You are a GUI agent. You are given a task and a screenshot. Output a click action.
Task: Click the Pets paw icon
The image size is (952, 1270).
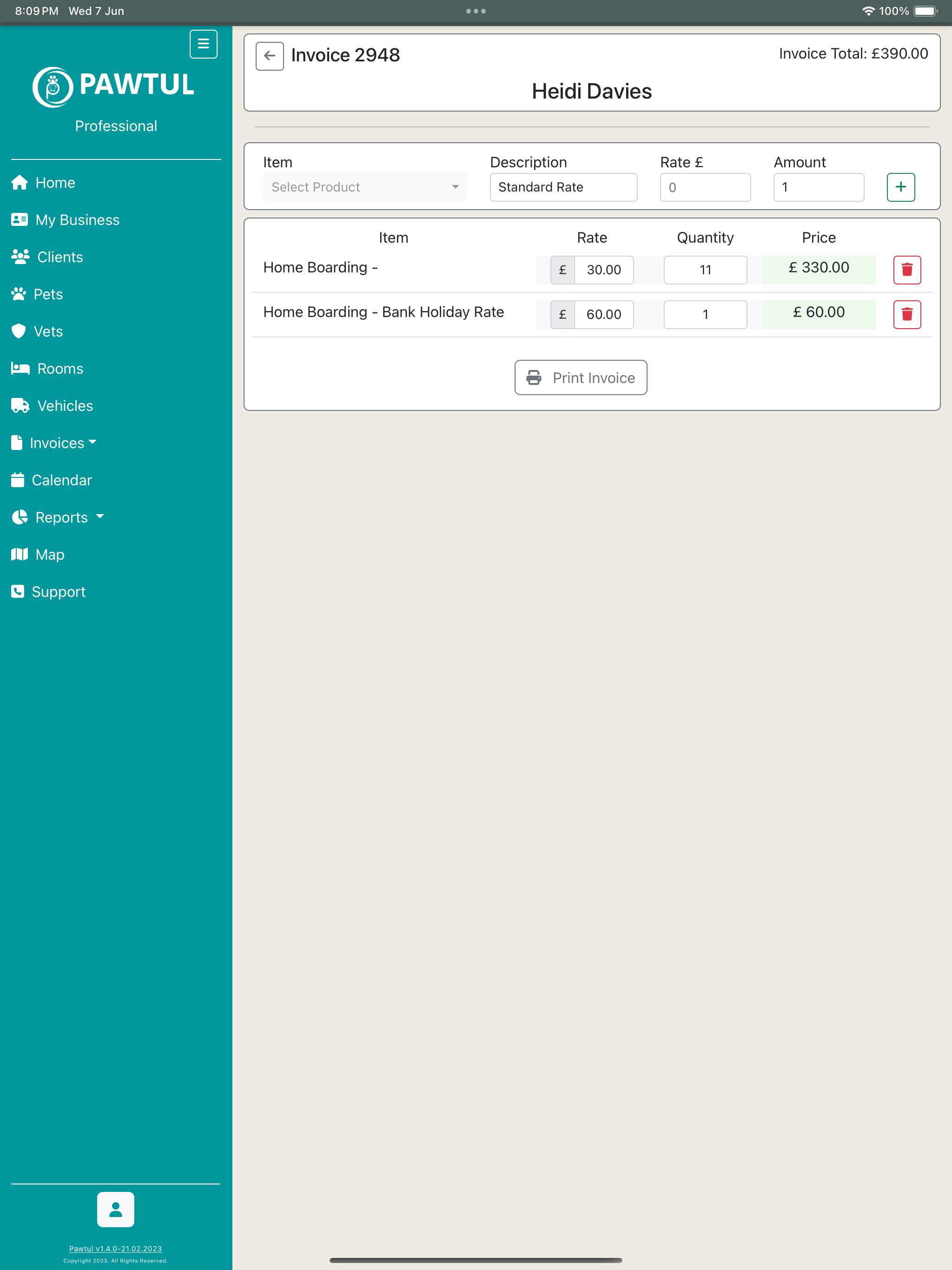(19, 294)
